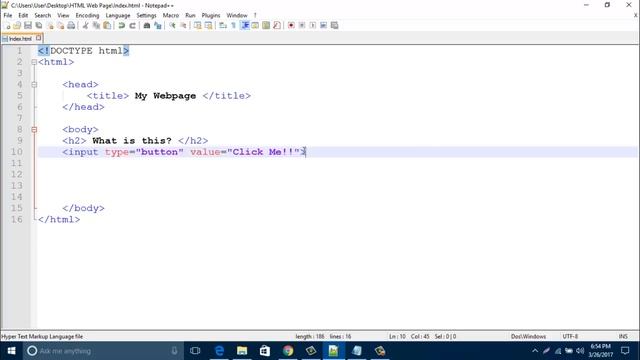Open Google Chrome from the taskbar
640x360 pixels.
coord(288,351)
